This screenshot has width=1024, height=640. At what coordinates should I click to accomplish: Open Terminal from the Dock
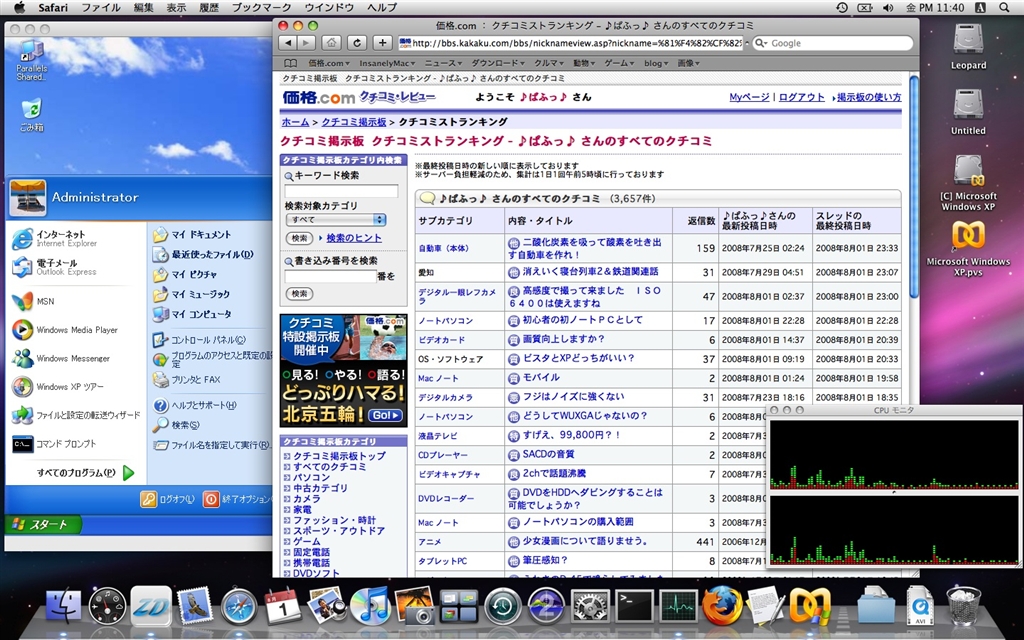click(x=634, y=606)
